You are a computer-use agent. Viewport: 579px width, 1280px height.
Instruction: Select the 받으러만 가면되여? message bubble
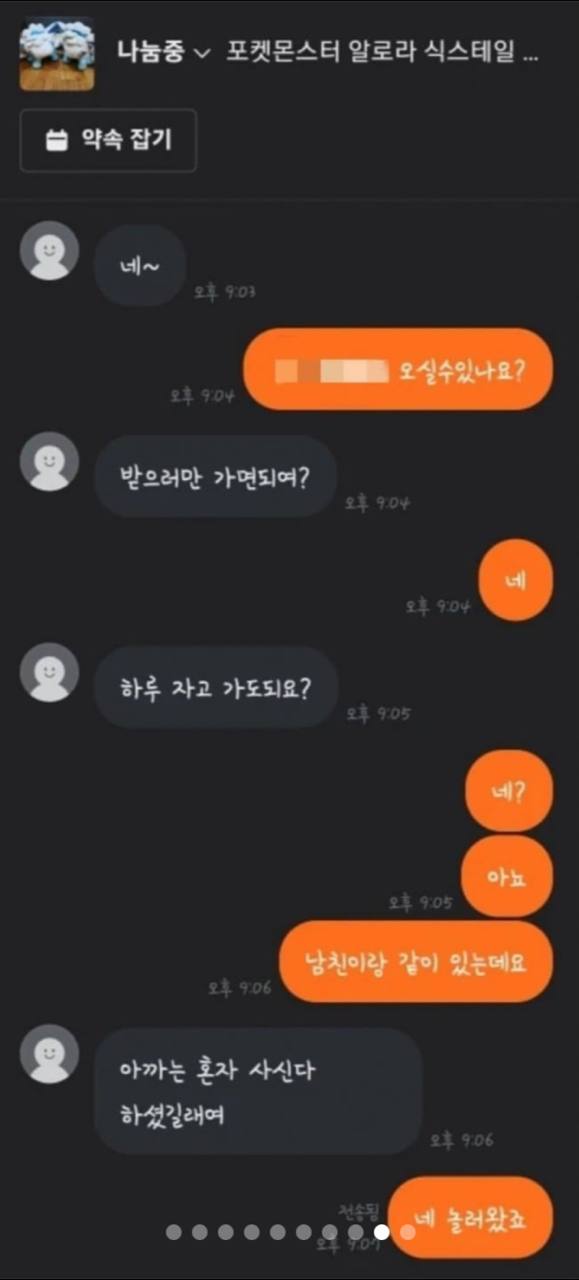tap(216, 475)
